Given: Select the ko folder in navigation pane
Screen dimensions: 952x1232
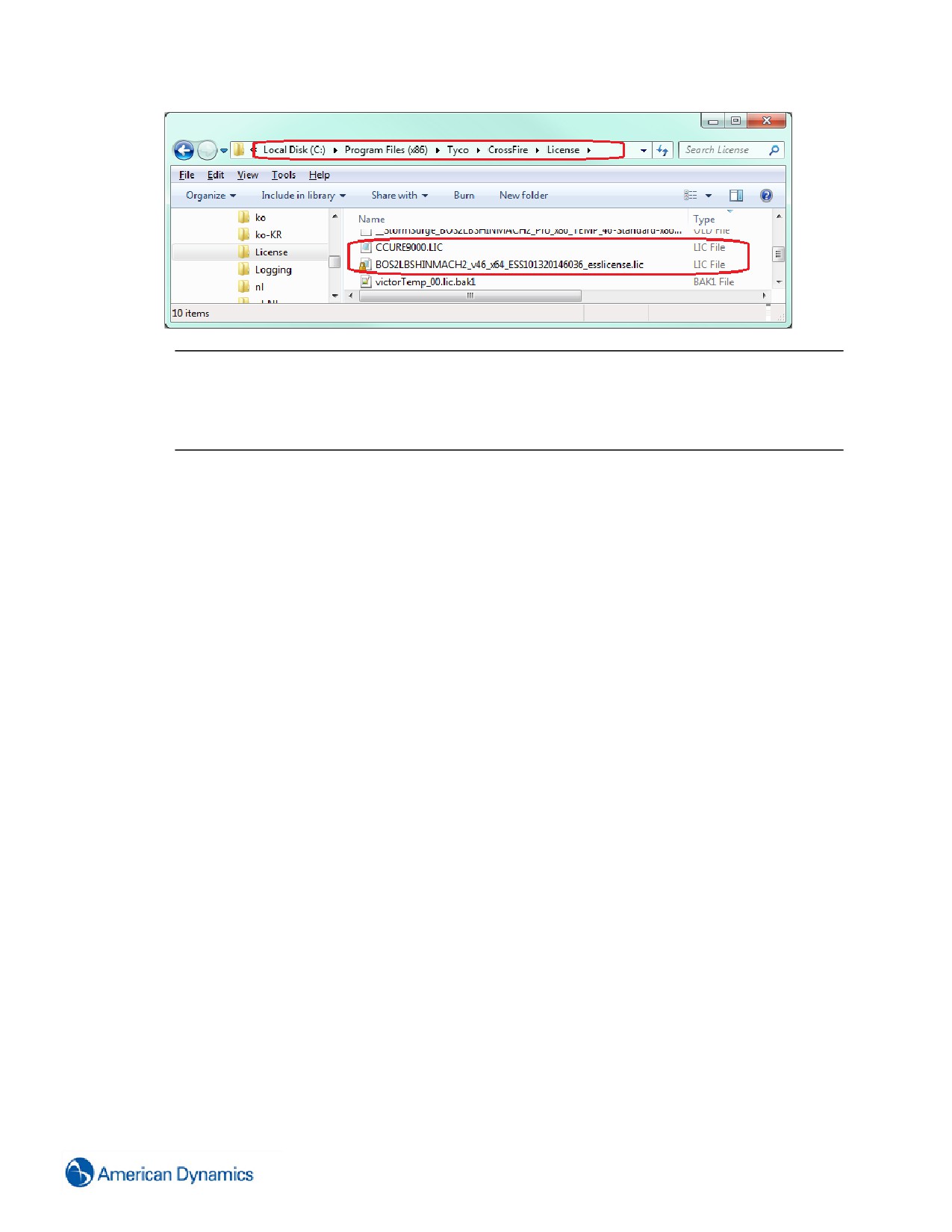Looking at the screenshot, I should (x=261, y=217).
